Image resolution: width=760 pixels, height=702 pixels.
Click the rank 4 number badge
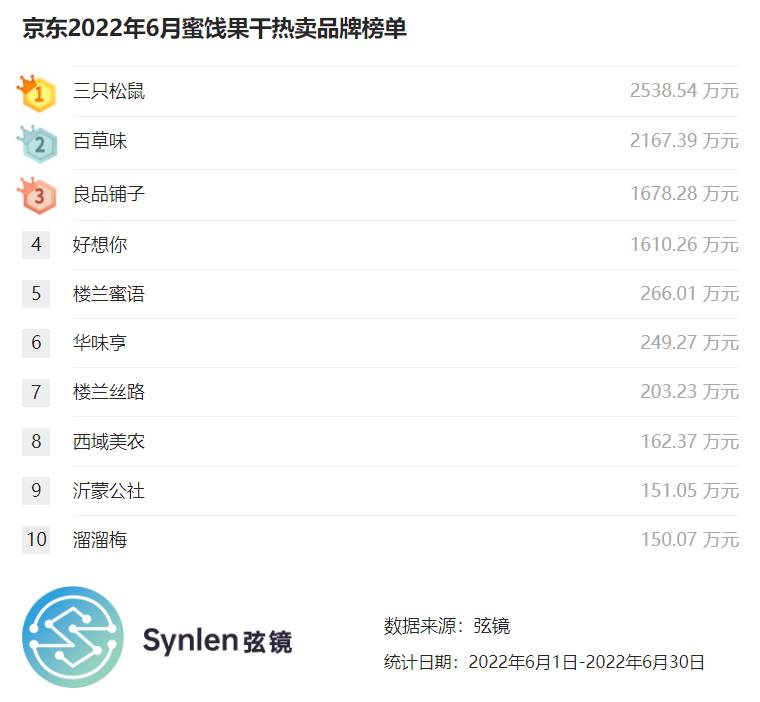tap(36, 244)
